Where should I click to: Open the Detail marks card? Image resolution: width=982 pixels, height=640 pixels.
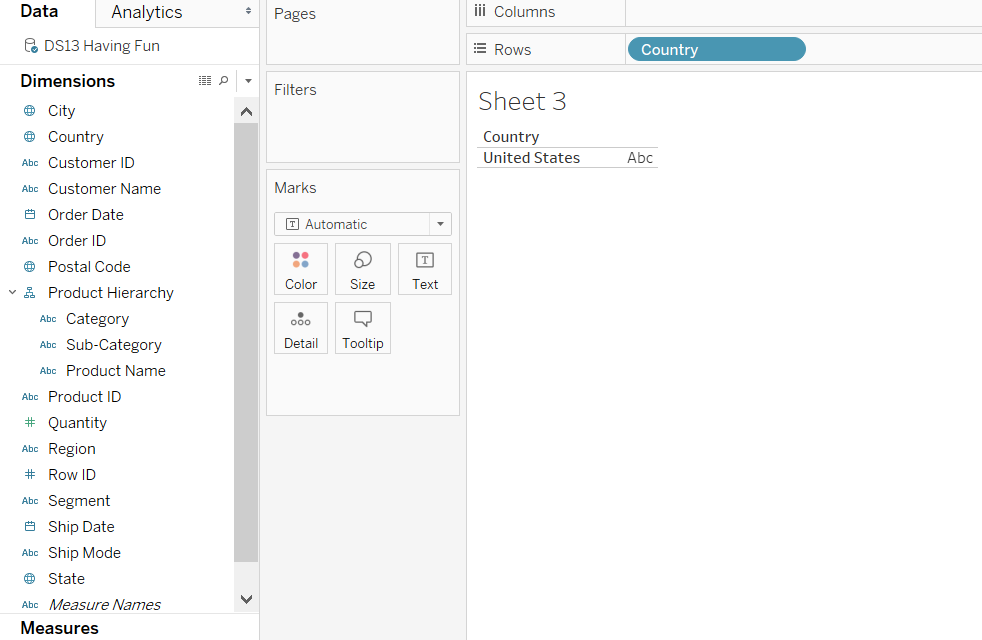pos(300,328)
